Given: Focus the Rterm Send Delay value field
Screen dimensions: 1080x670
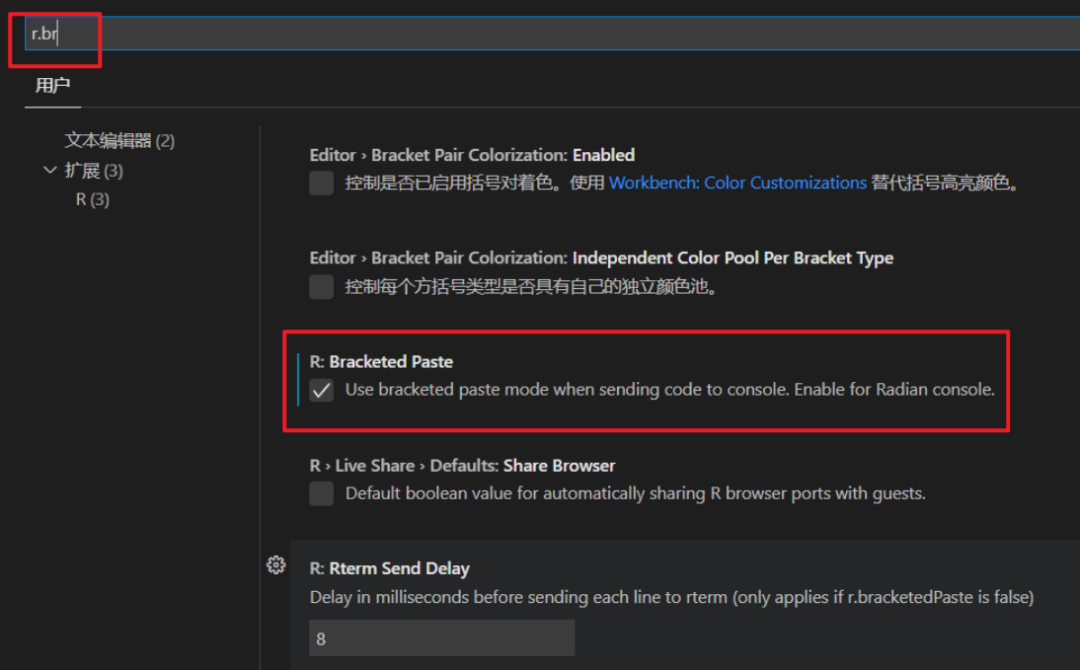Looking at the screenshot, I should pos(441,638).
